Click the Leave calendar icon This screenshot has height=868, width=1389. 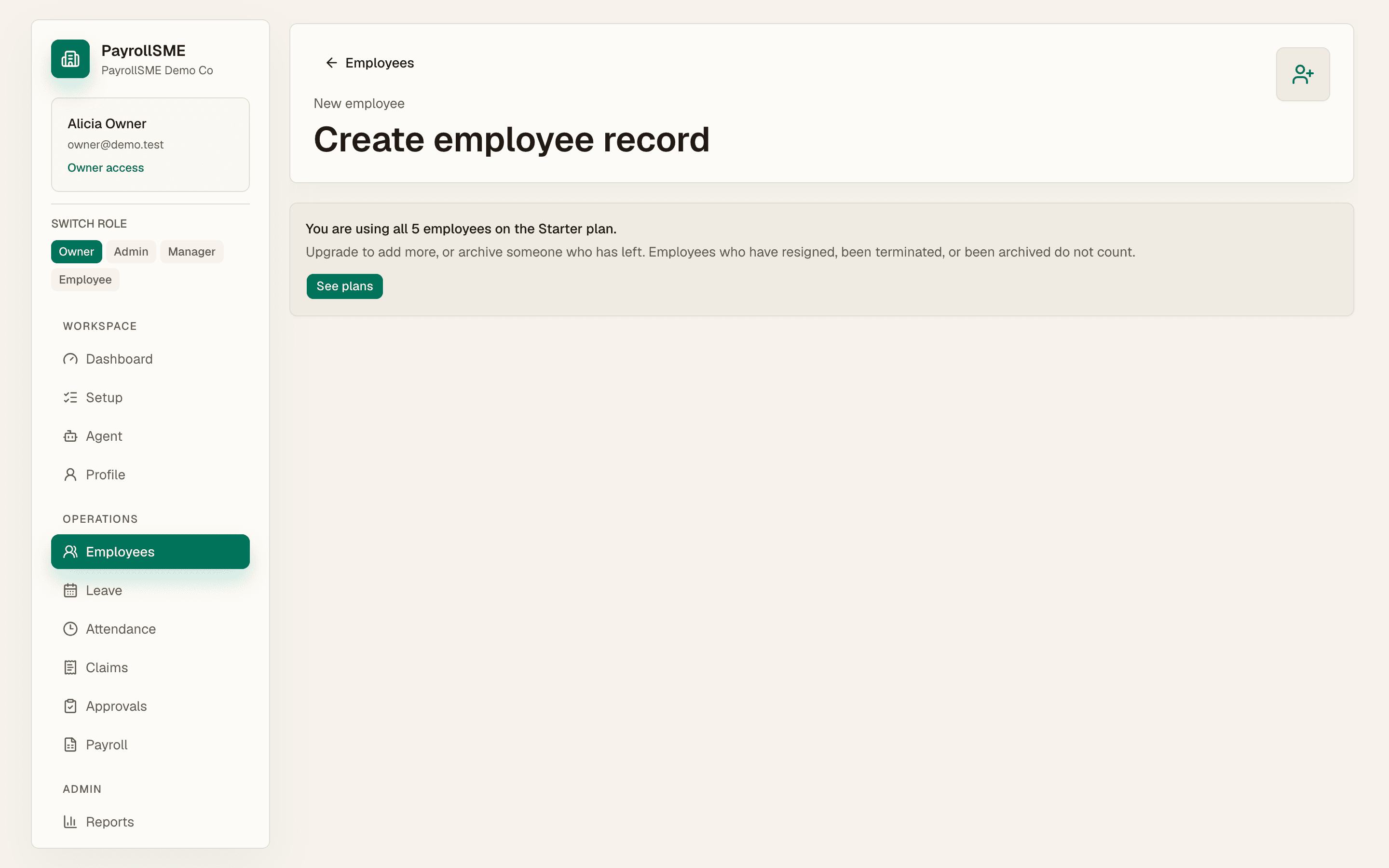(70, 590)
